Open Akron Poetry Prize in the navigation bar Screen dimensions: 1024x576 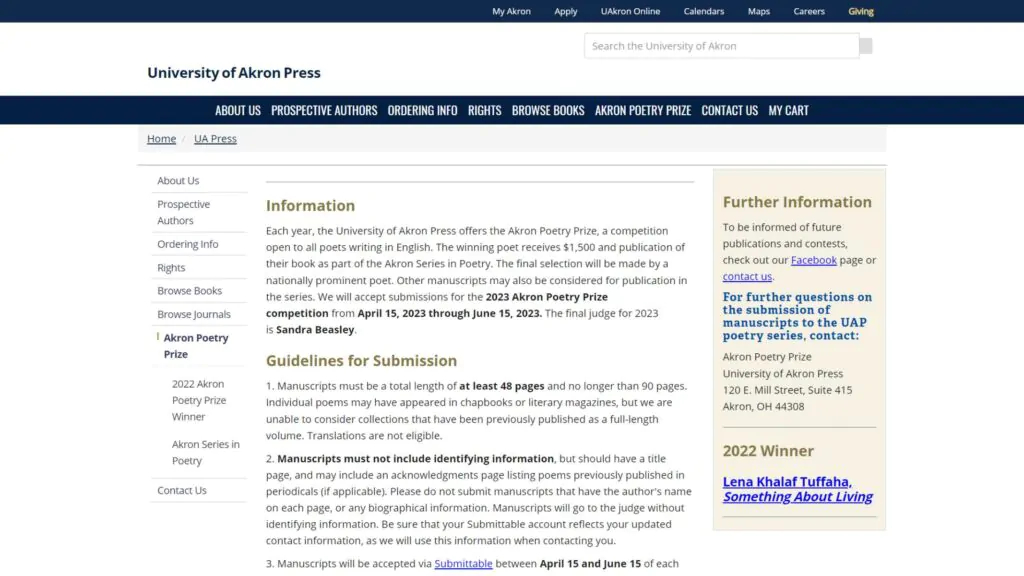[642, 111]
